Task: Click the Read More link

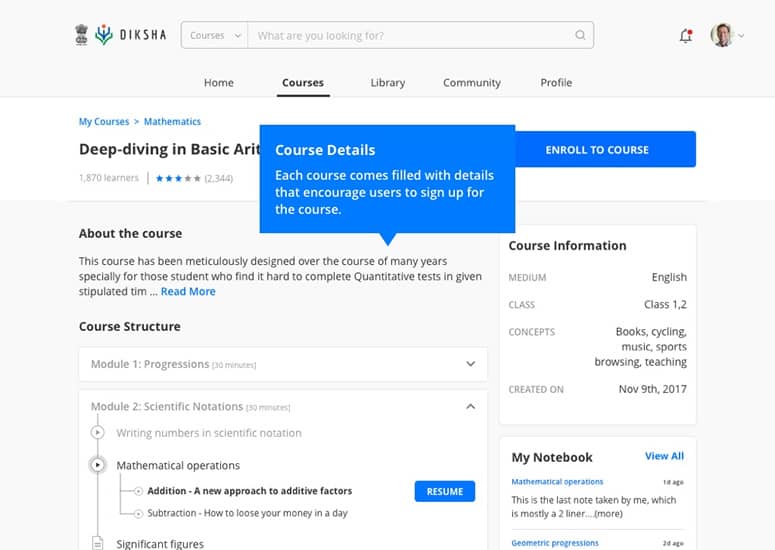Action: click(x=188, y=292)
